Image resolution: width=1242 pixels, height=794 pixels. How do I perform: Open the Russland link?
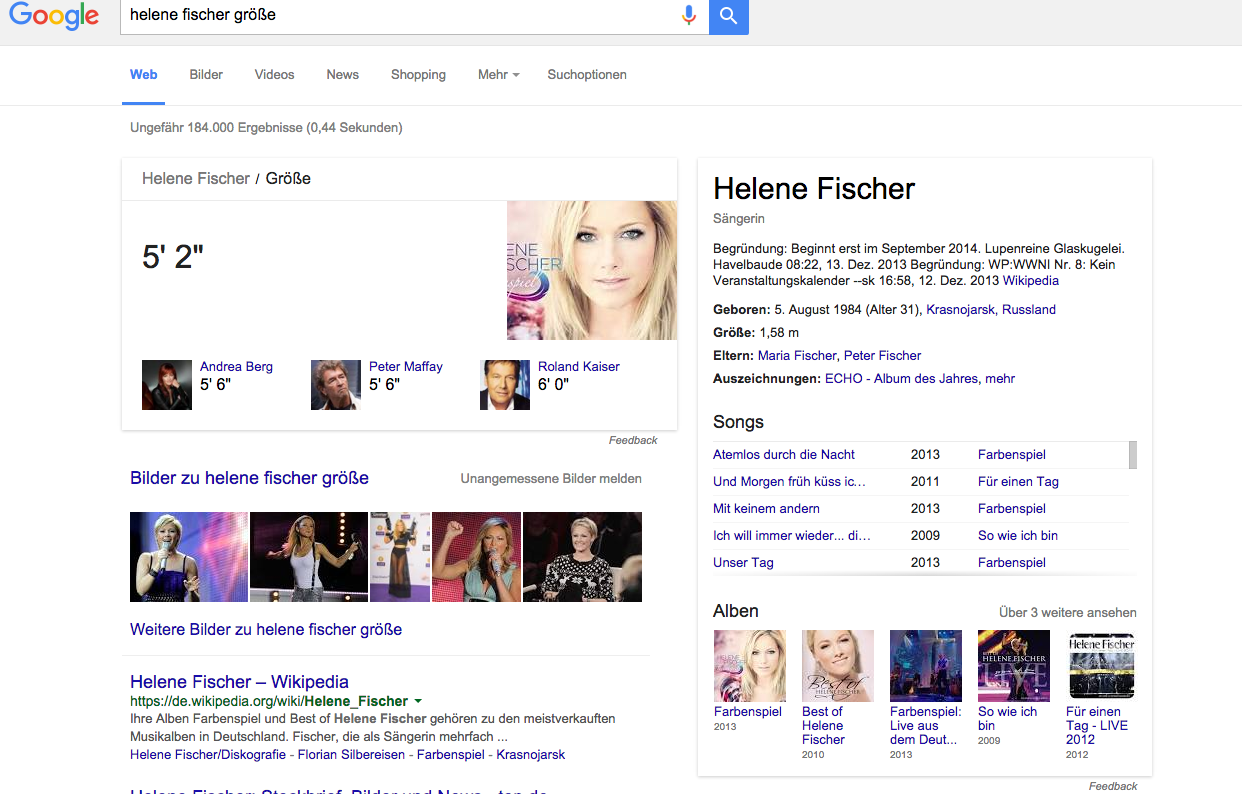[1029, 310]
